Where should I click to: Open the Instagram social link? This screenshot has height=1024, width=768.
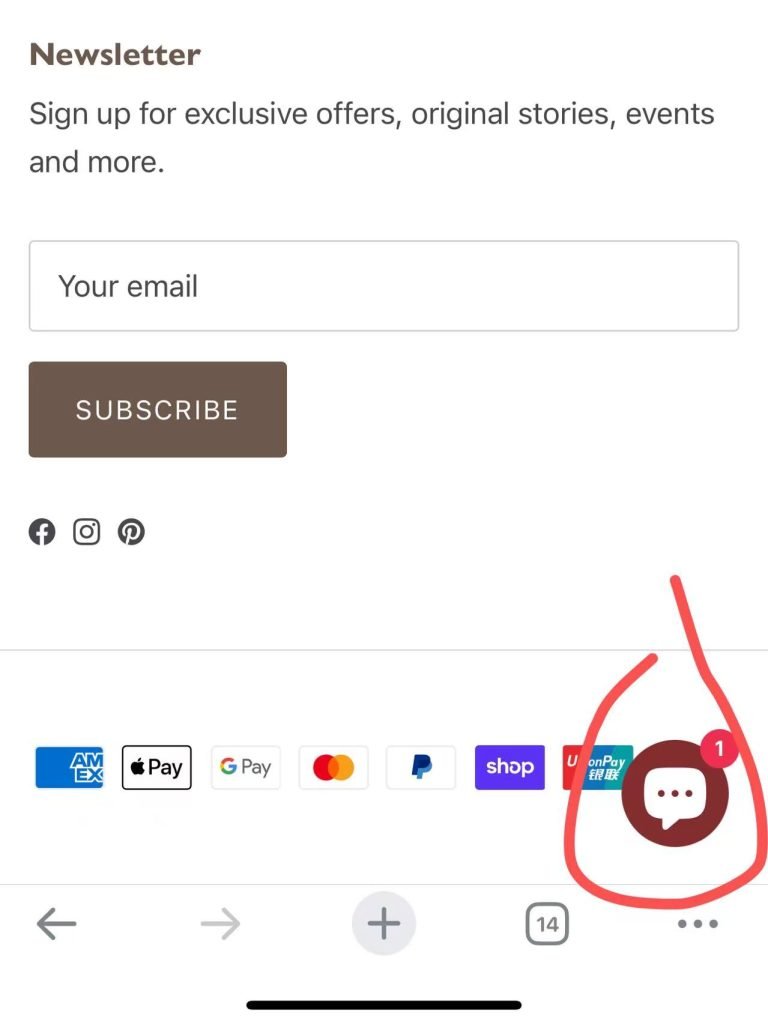coord(86,532)
